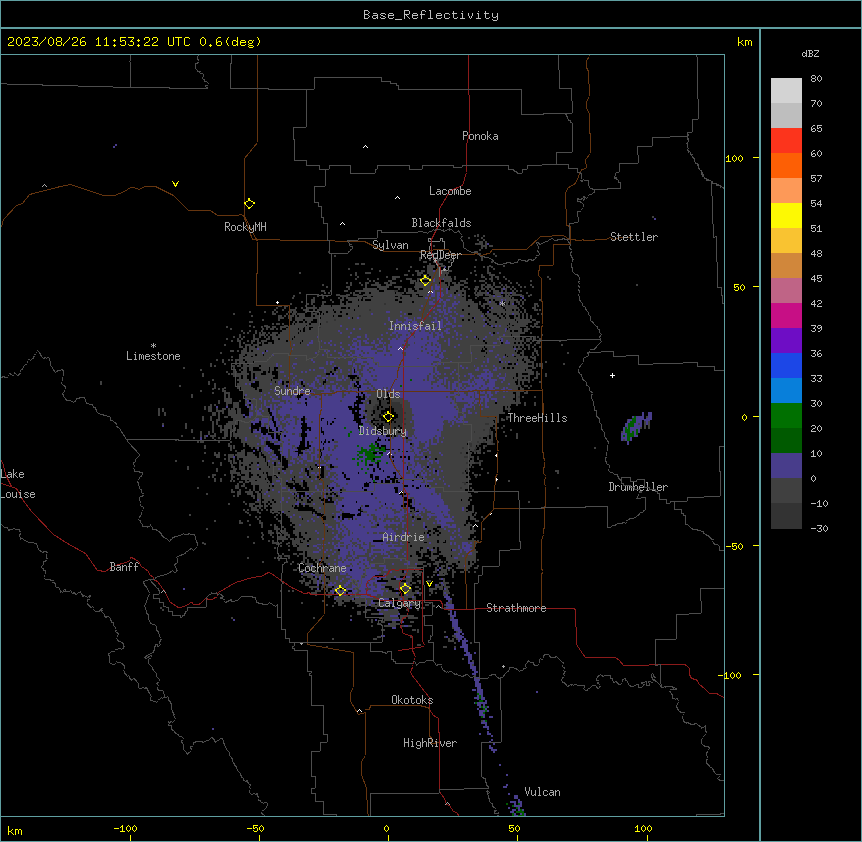Click the Banff label
Screen dimensions: 862x842
124,567
